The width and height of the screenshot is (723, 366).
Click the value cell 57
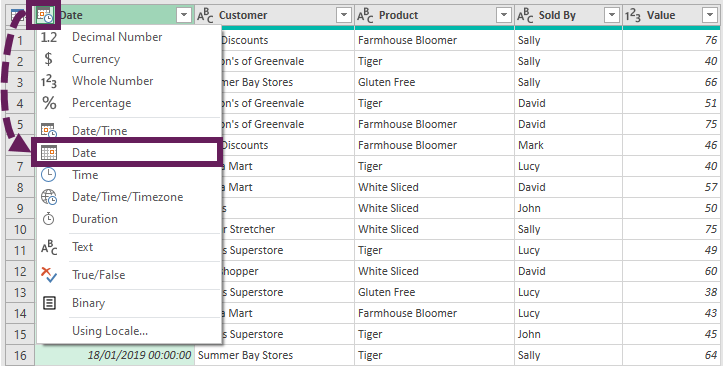pos(672,187)
